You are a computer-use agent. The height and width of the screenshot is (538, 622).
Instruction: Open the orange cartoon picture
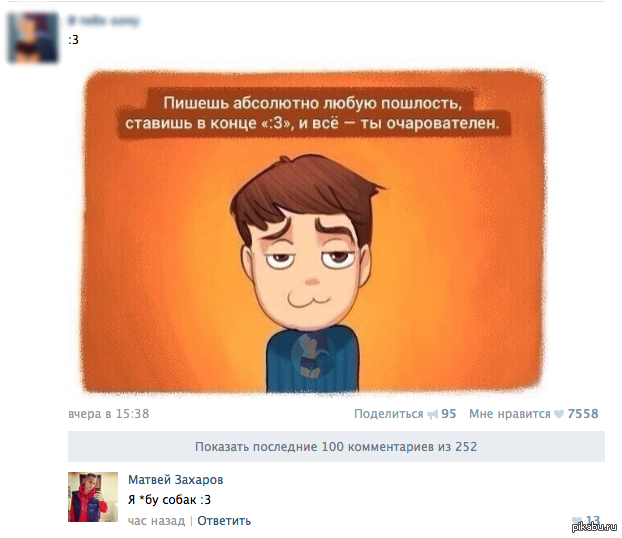pos(313,231)
